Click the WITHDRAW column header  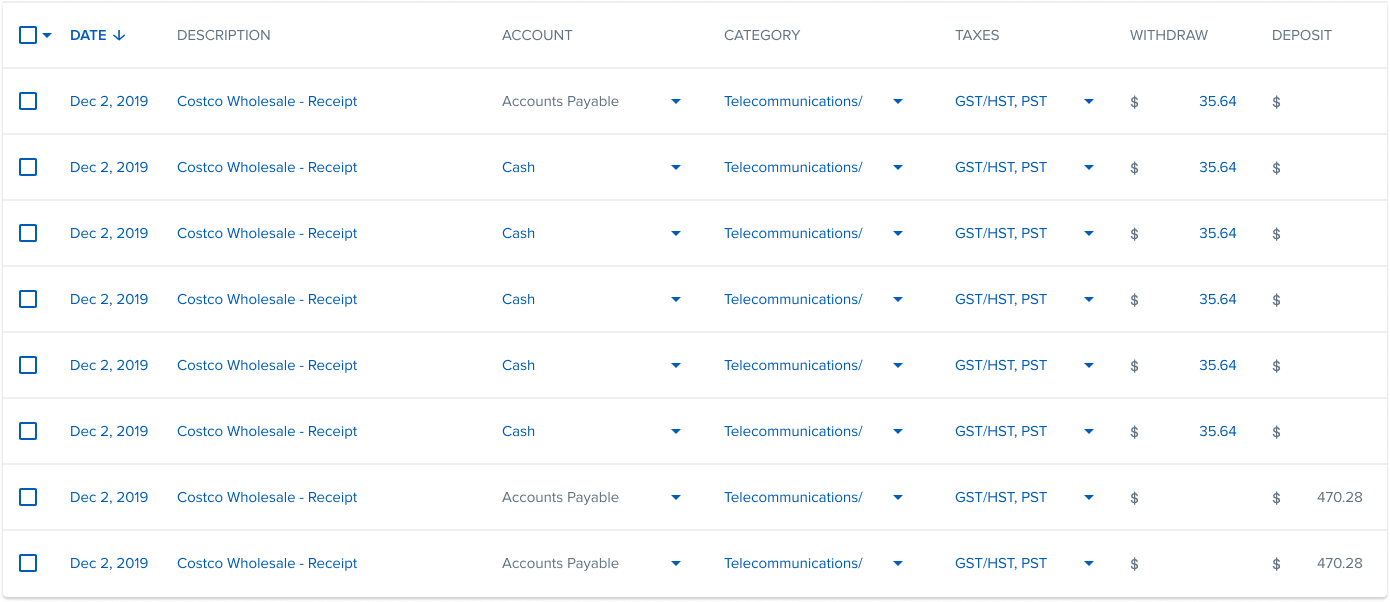1168,35
